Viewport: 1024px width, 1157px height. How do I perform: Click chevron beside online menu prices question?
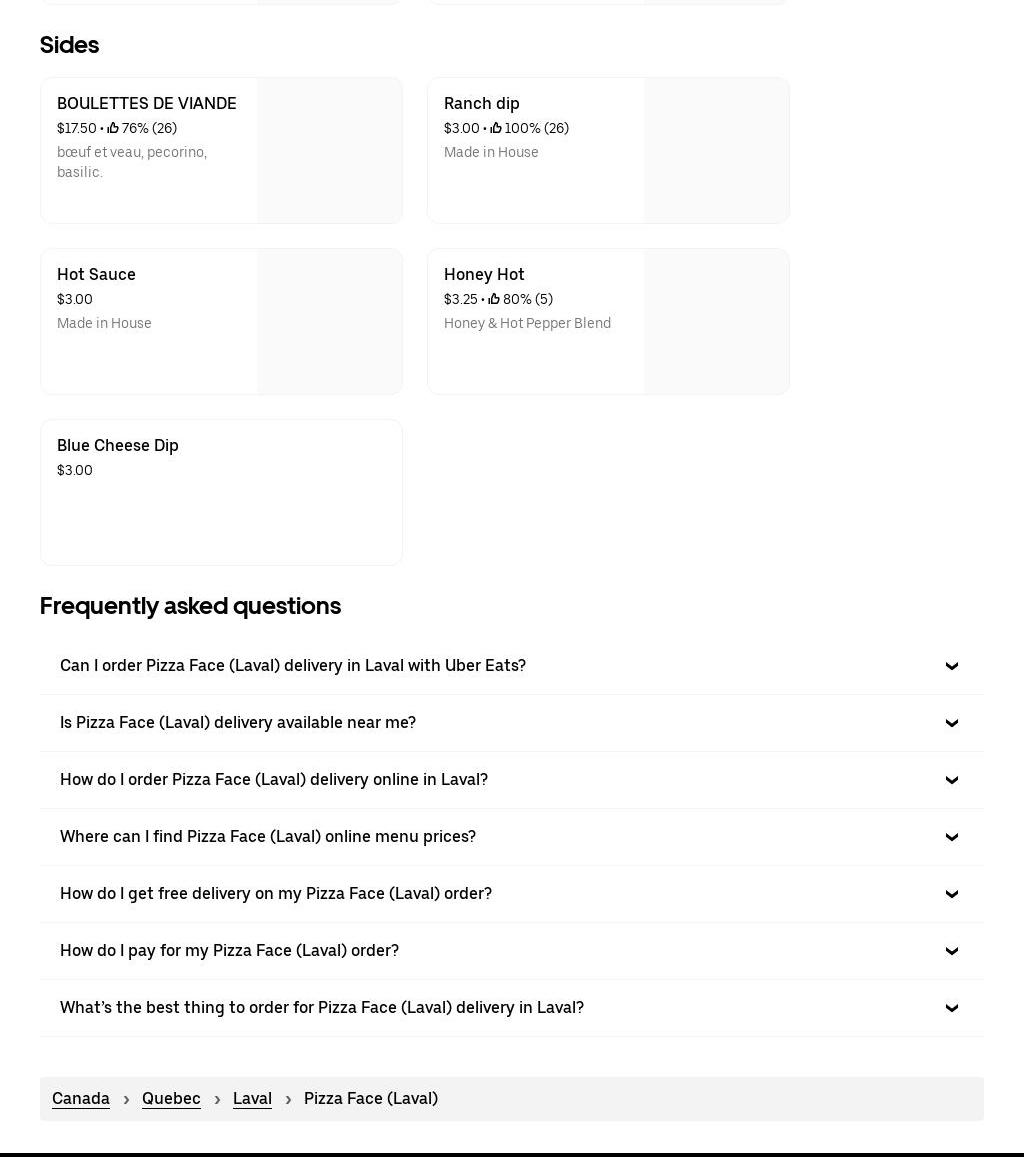pos(951,837)
